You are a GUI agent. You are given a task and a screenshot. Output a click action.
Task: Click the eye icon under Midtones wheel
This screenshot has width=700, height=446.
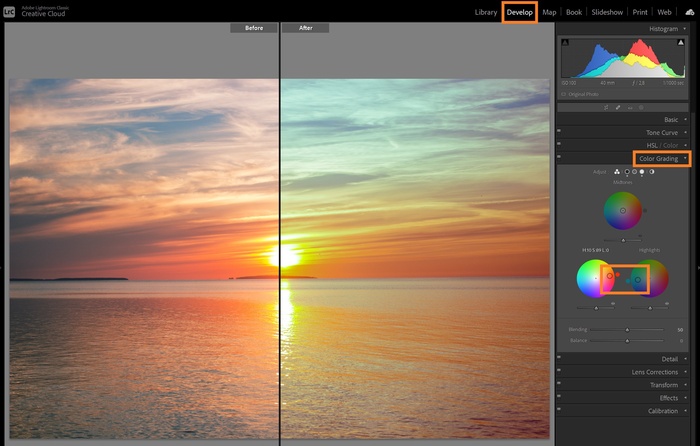click(640, 236)
